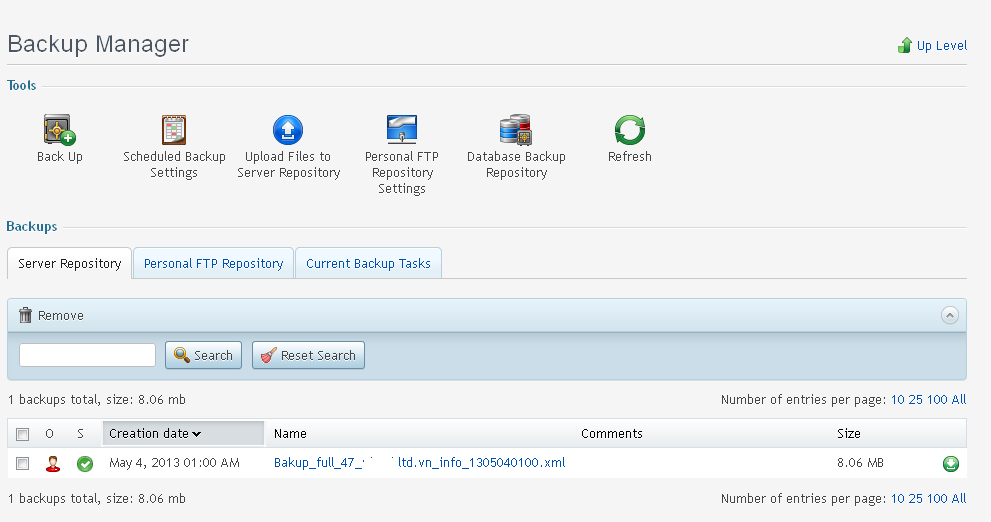
Task: Open Personal FTP Repository Settings icon
Action: [x=401, y=130]
